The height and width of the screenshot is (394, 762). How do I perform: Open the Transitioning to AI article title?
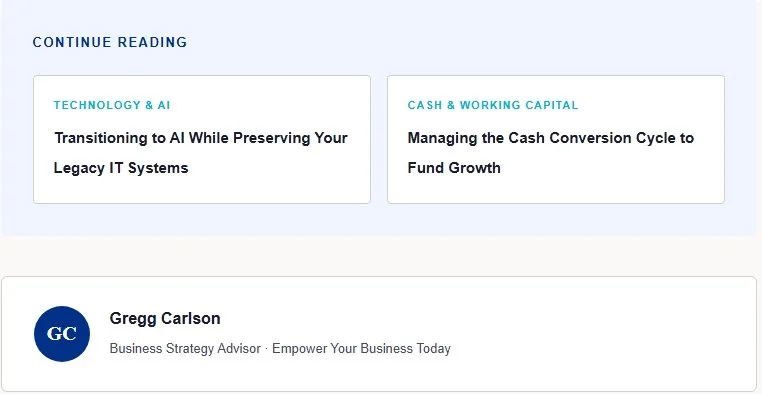[x=201, y=153]
